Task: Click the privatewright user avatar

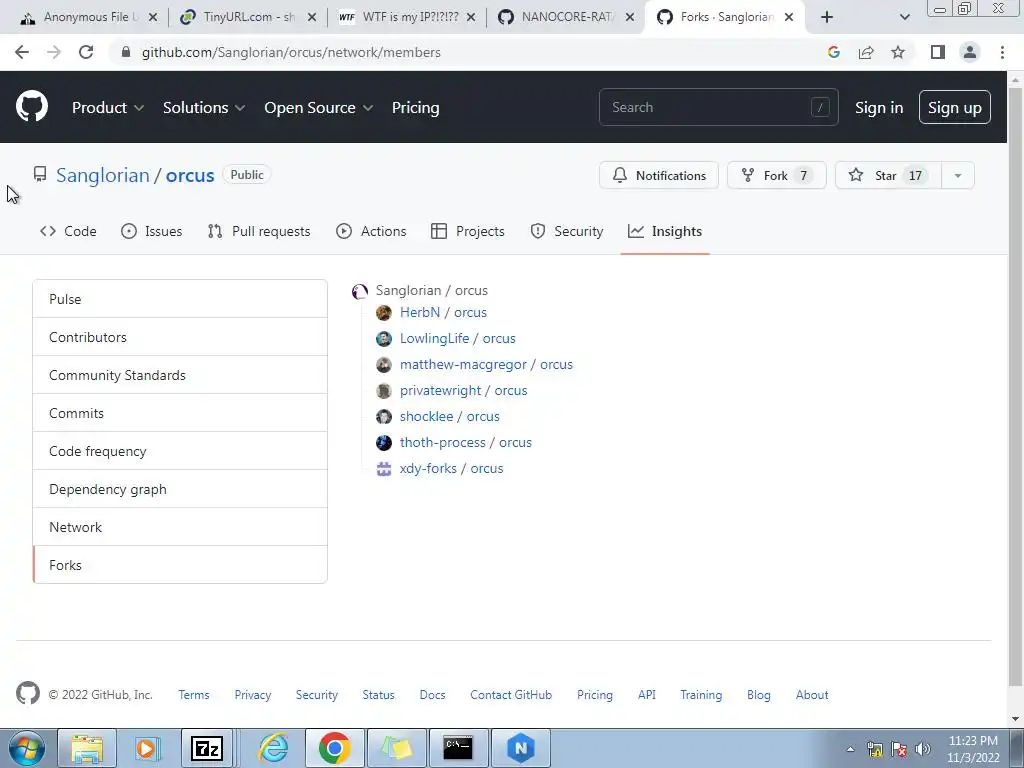Action: (x=384, y=391)
